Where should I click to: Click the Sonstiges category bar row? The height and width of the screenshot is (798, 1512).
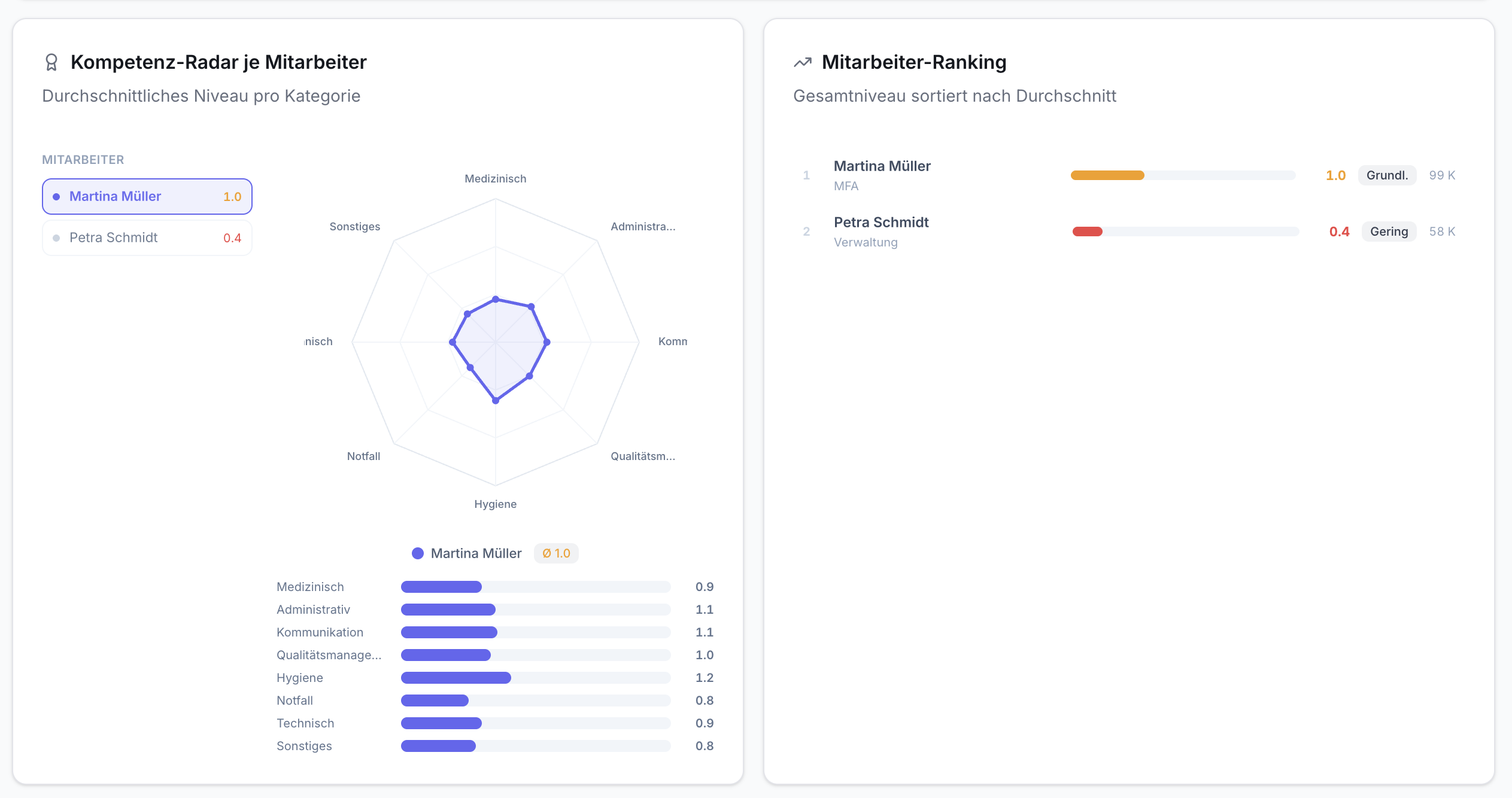(495, 746)
